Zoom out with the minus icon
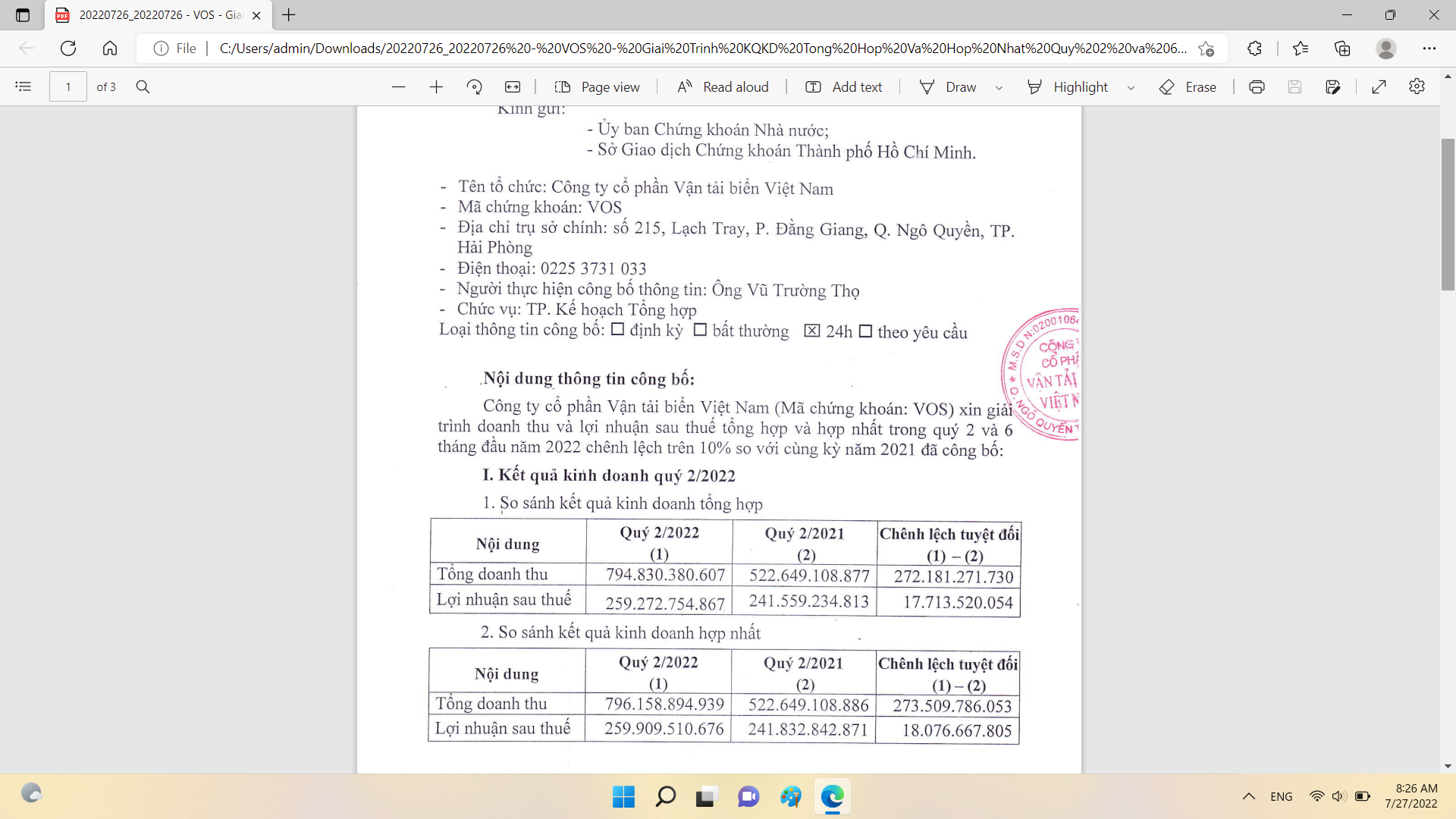Screen dimensions: 1456x819 [398, 87]
